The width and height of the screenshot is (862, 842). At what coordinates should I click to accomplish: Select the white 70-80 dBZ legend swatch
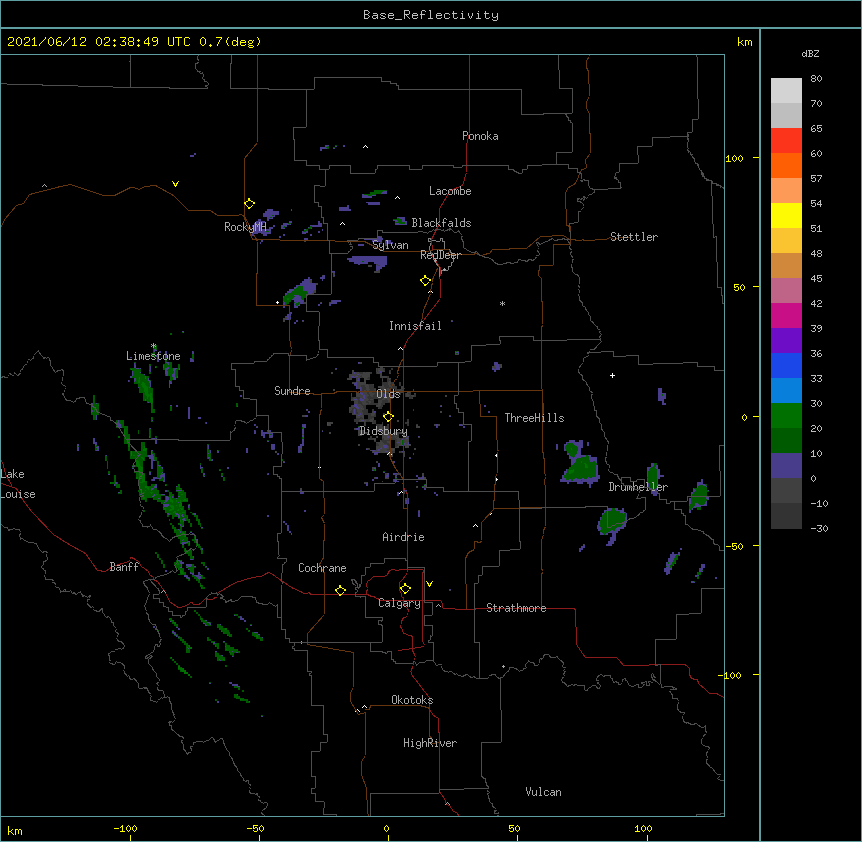pos(786,91)
